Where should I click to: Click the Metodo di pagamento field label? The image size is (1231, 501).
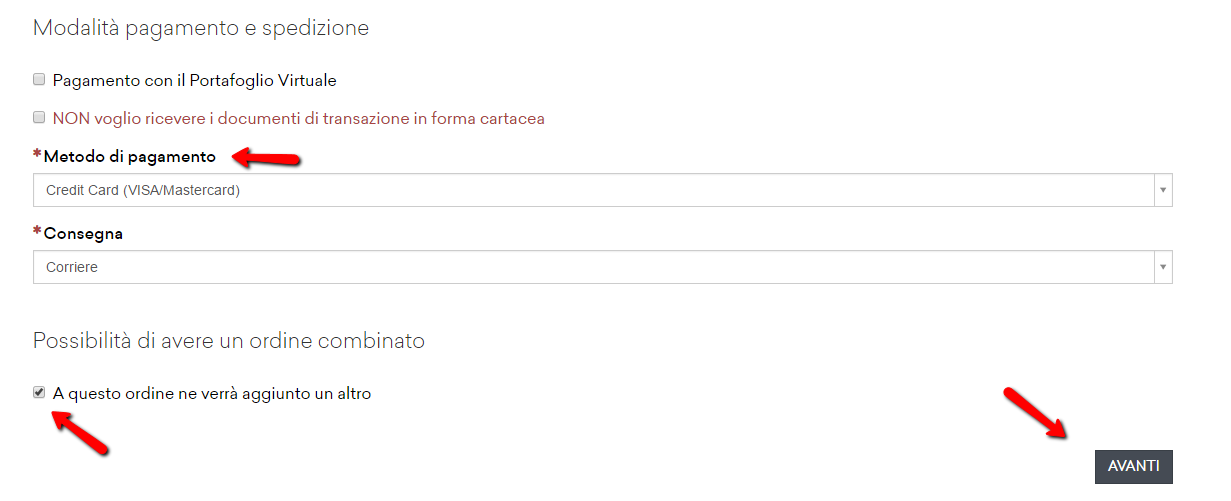(129, 157)
